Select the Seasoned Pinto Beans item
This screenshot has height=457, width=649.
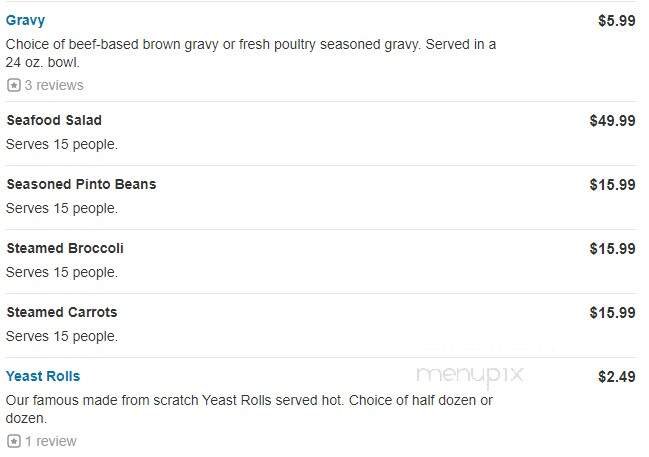[81, 184]
